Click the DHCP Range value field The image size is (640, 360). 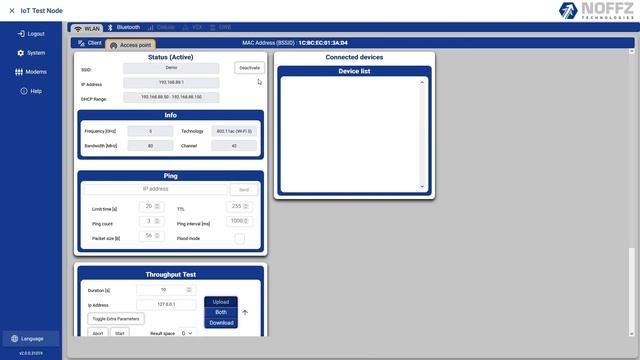coord(171,98)
